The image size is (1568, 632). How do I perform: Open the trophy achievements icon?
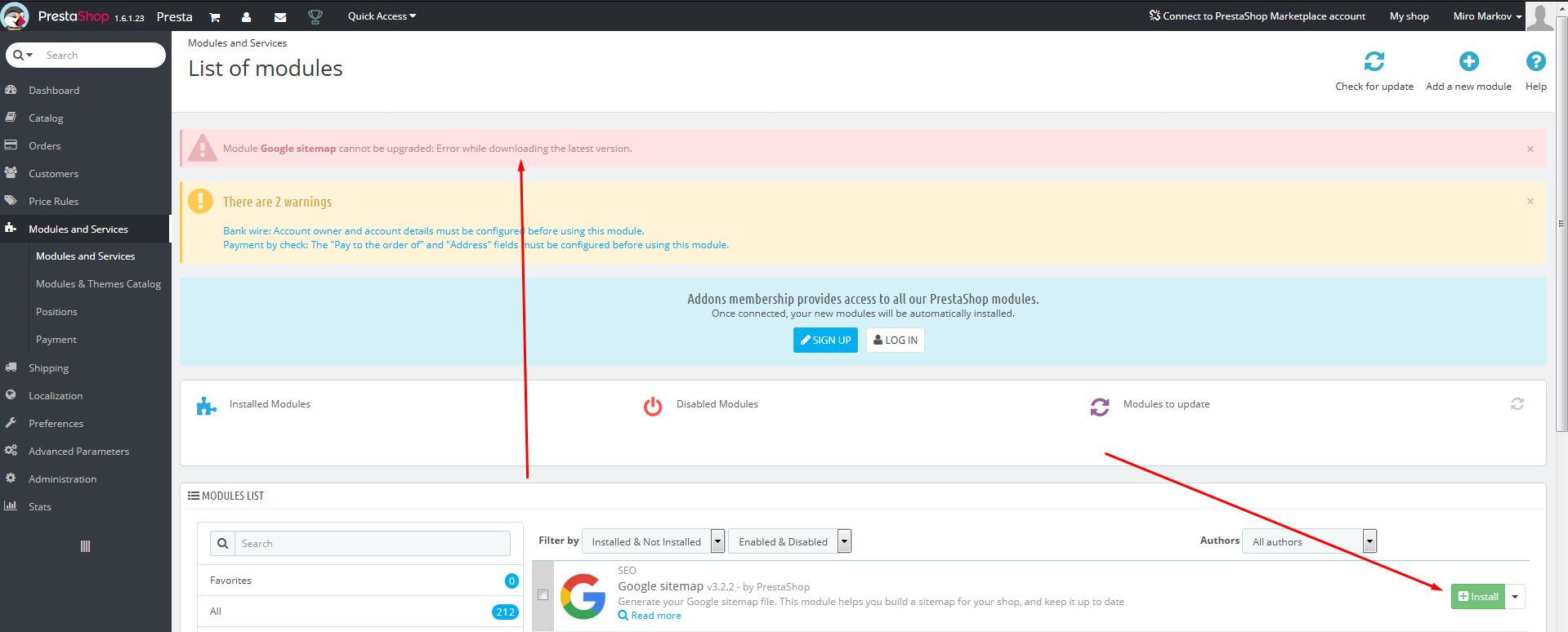coord(315,16)
